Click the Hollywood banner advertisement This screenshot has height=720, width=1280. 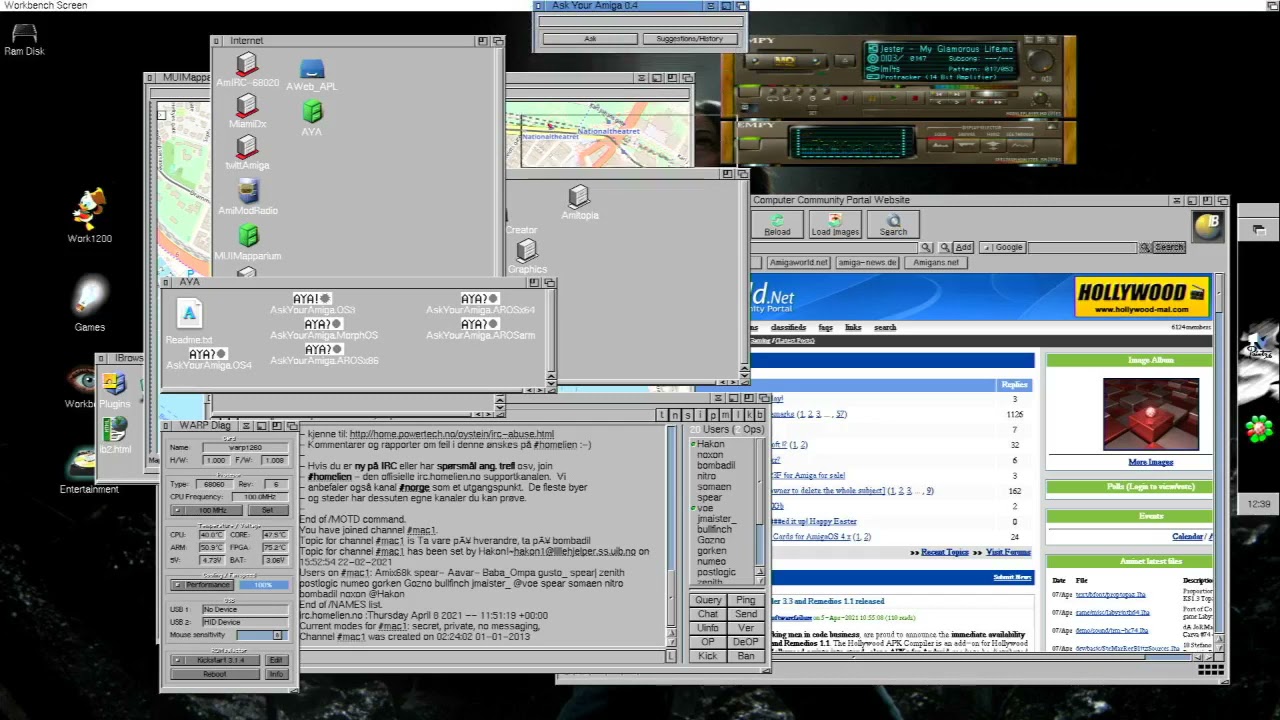click(x=1142, y=298)
